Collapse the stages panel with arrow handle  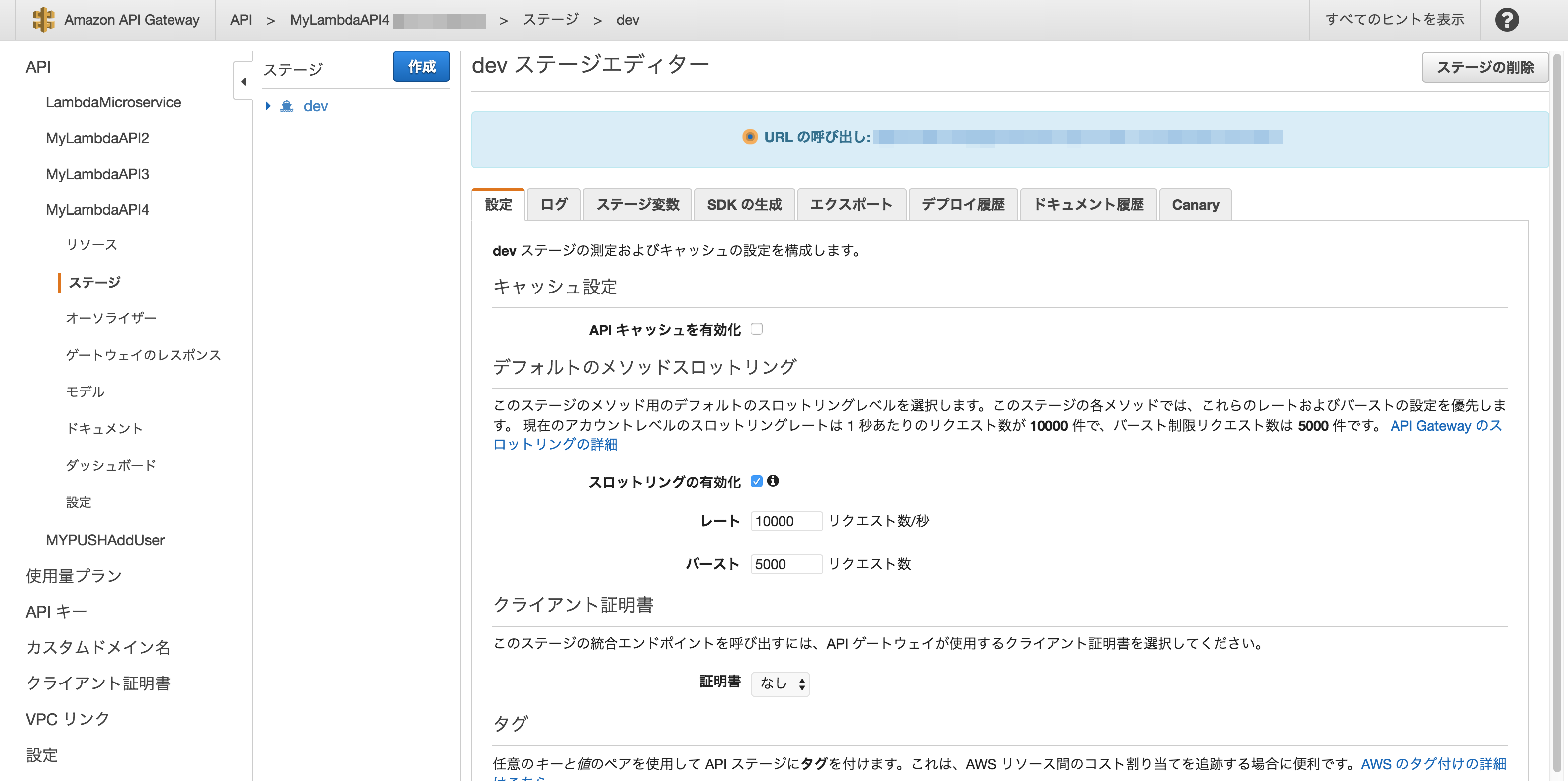[243, 81]
